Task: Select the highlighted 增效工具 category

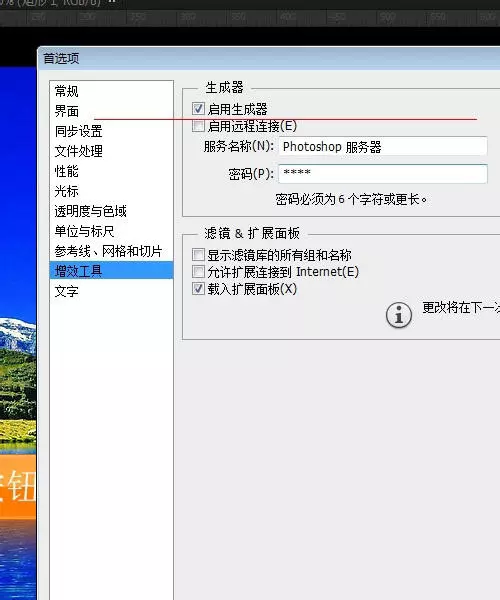Action: 111,271
